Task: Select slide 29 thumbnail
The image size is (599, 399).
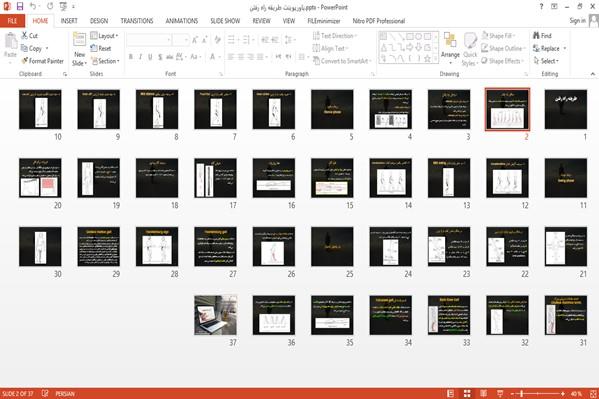Action: coord(99,246)
